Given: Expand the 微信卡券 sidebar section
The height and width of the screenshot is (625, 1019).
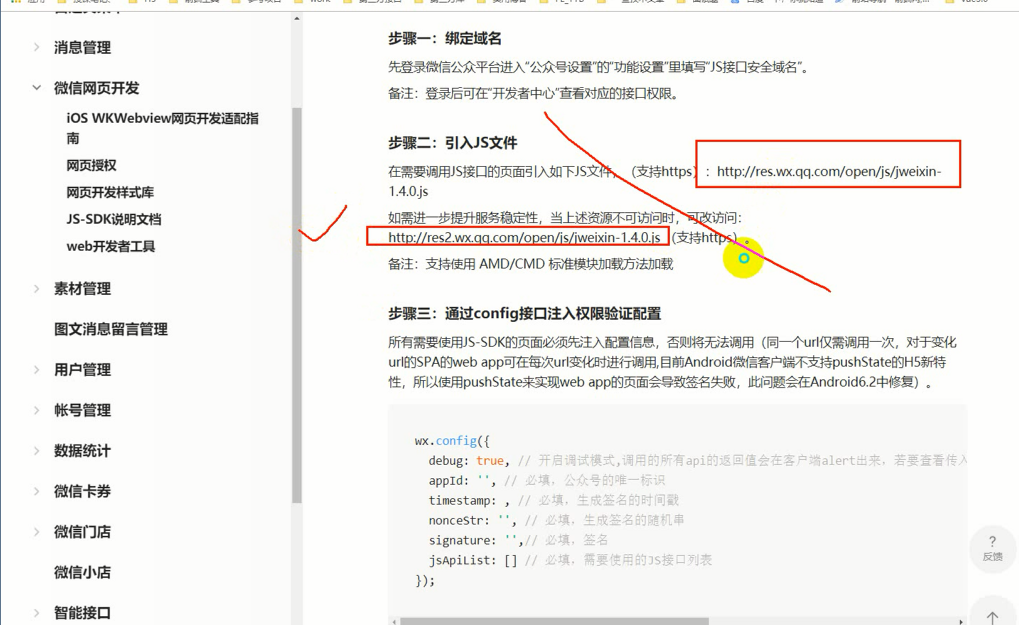Looking at the screenshot, I should pos(37,491).
